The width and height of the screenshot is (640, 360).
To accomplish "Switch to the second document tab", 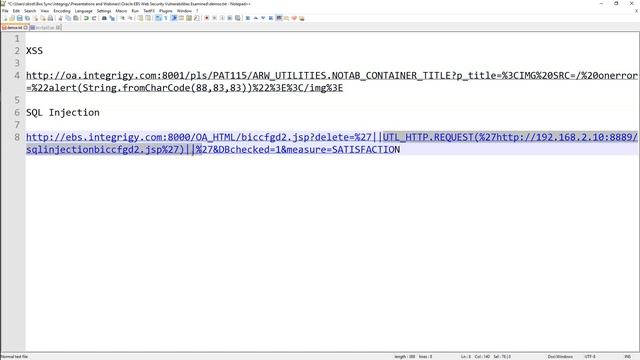I will click(45, 28).
